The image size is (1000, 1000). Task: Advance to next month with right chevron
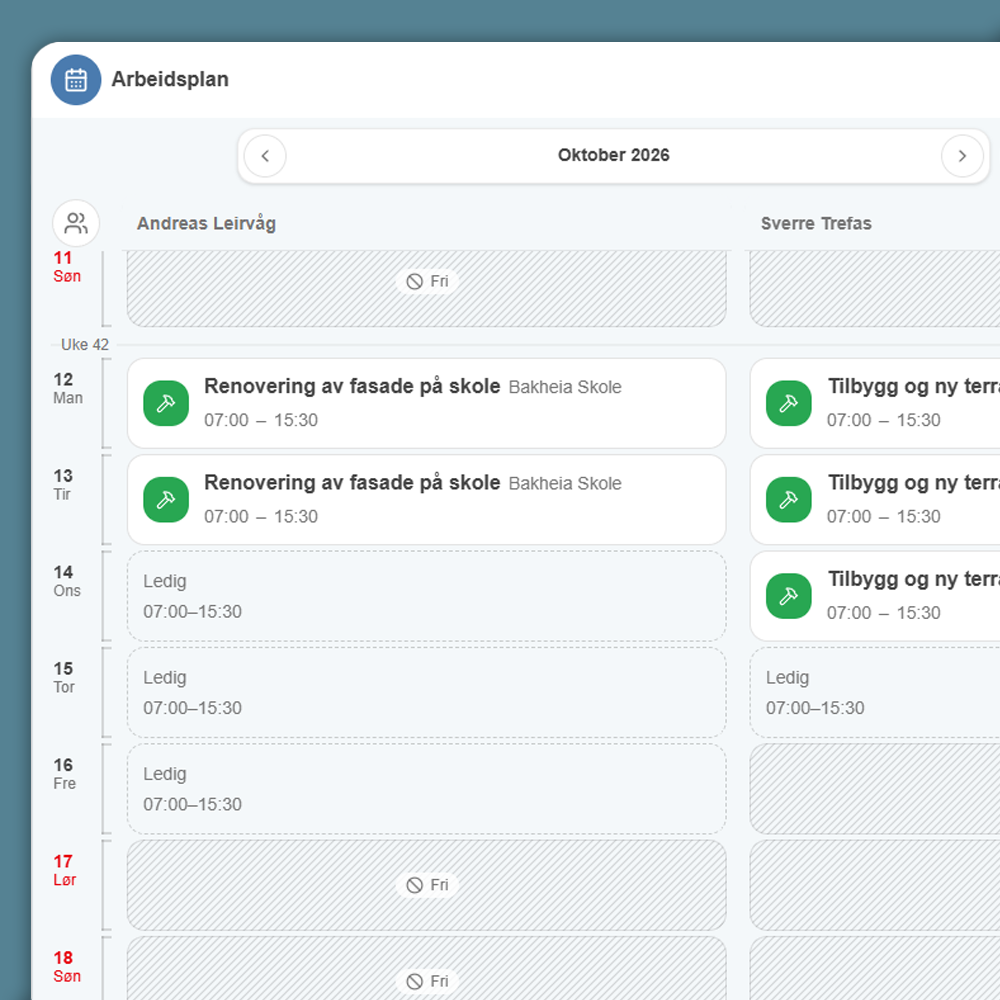click(x=962, y=156)
